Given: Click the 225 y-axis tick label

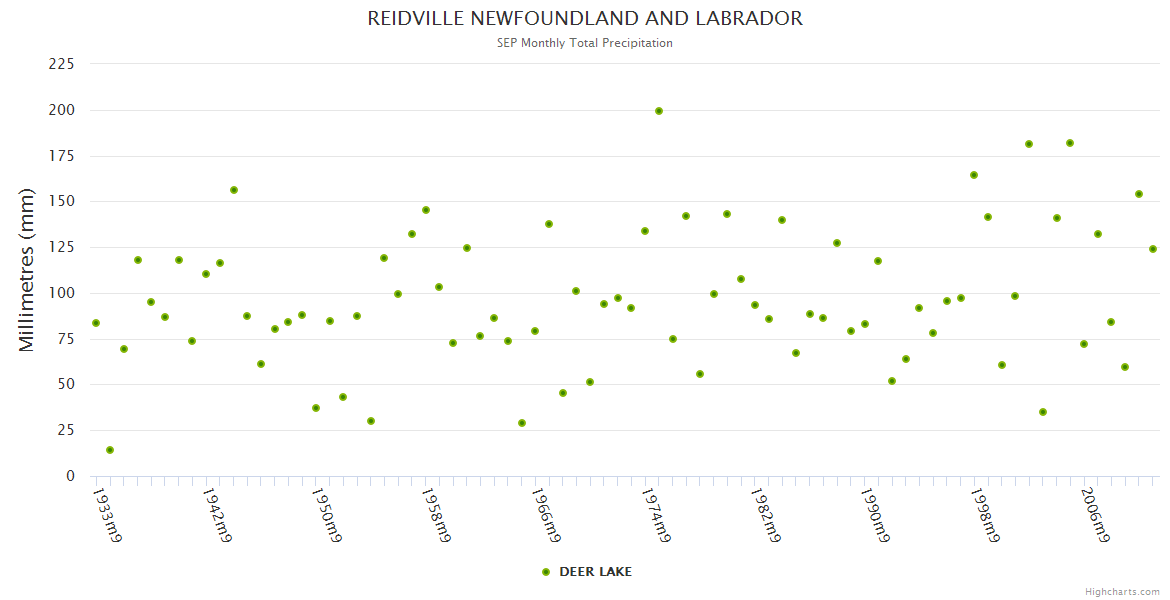Looking at the screenshot, I should pos(62,64).
